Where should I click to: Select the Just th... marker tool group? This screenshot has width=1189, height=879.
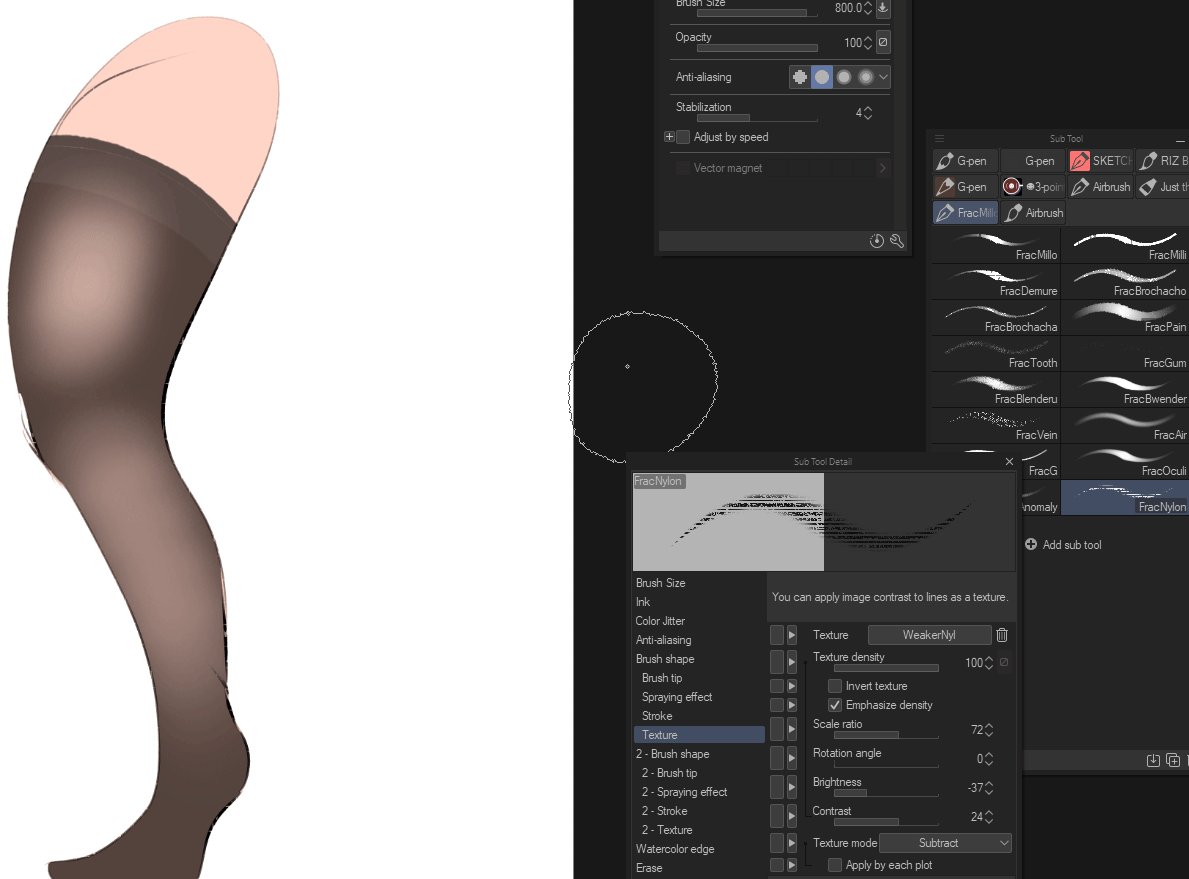point(1162,187)
